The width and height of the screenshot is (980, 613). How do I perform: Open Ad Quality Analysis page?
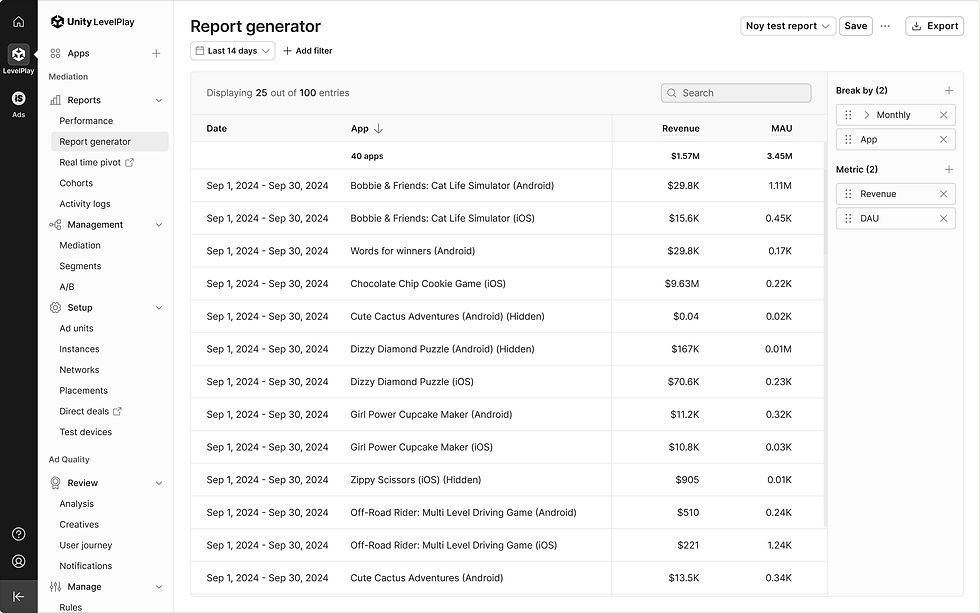76,504
